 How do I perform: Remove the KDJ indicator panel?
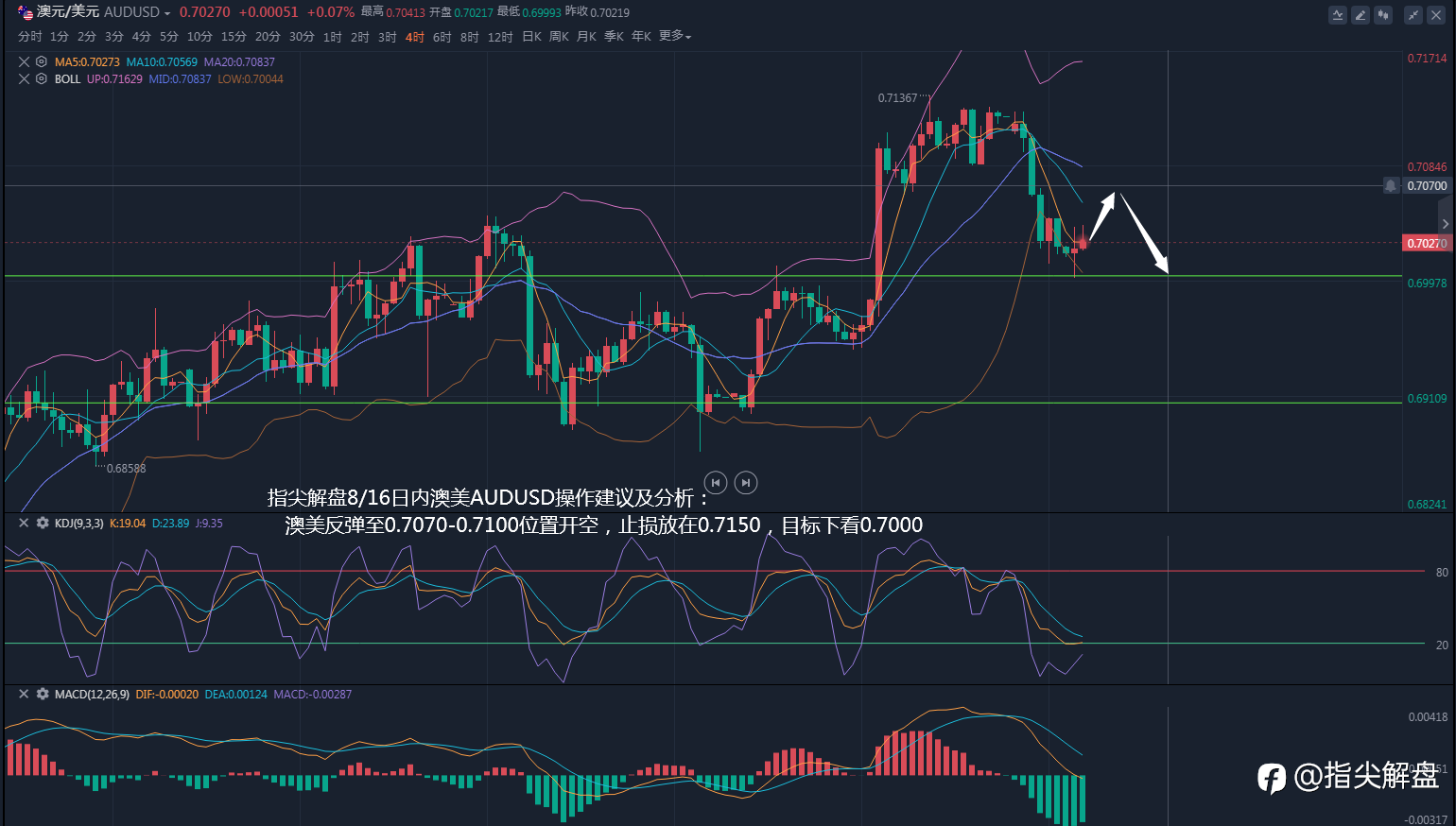tap(25, 523)
